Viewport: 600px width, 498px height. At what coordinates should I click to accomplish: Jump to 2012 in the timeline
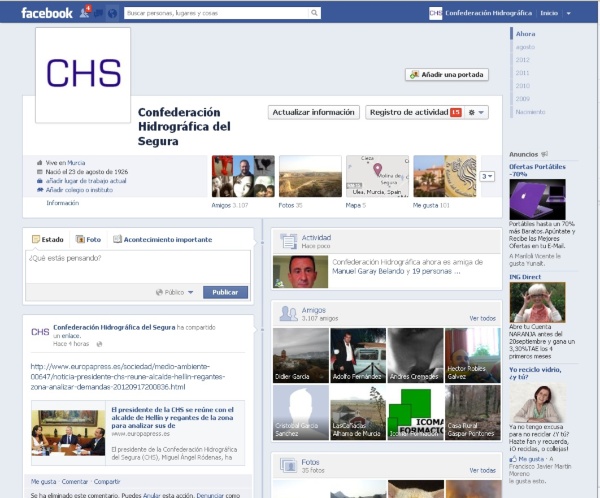point(522,60)
